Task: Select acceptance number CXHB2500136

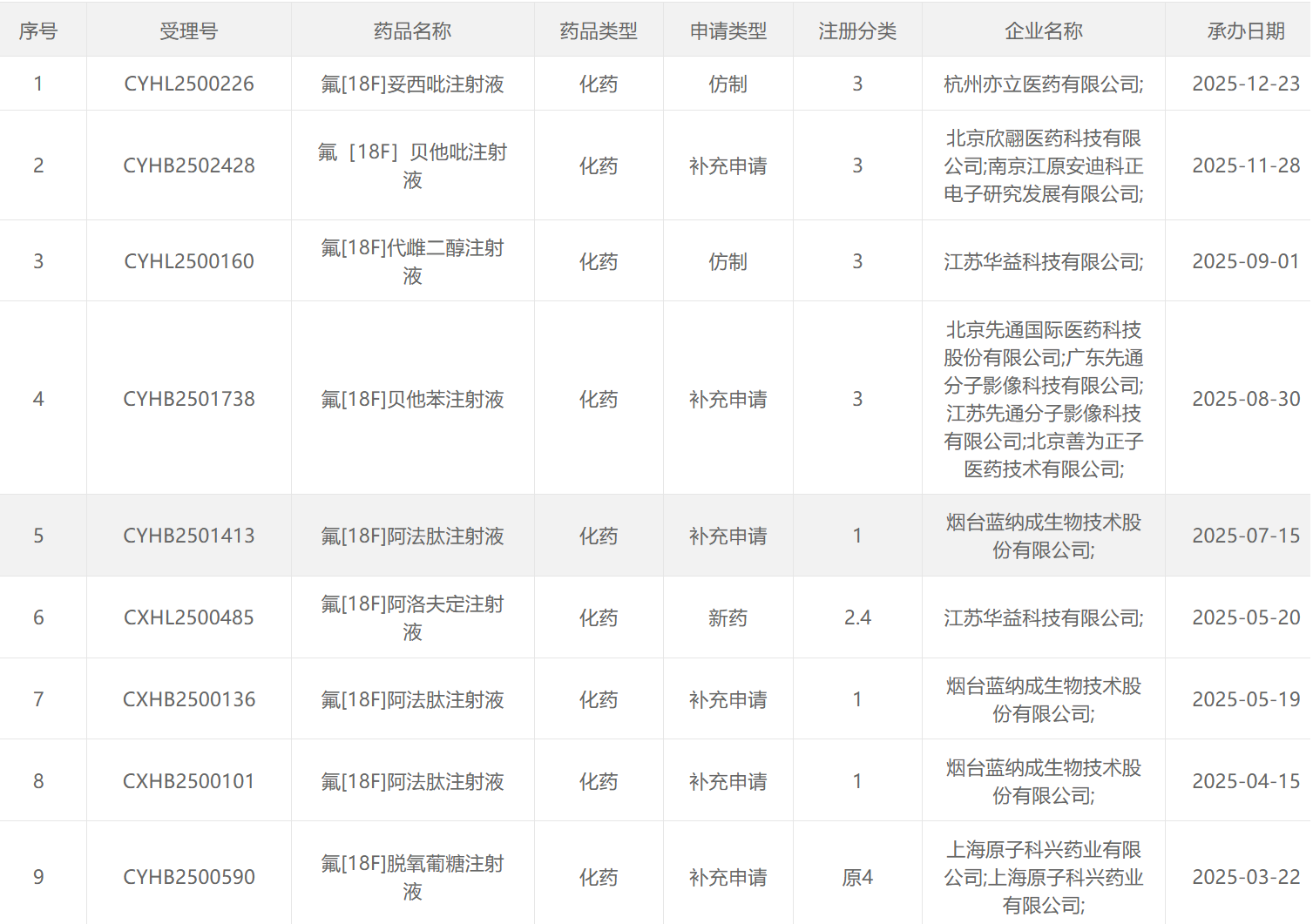Action: pyautogui.click(x=189, y=699)
